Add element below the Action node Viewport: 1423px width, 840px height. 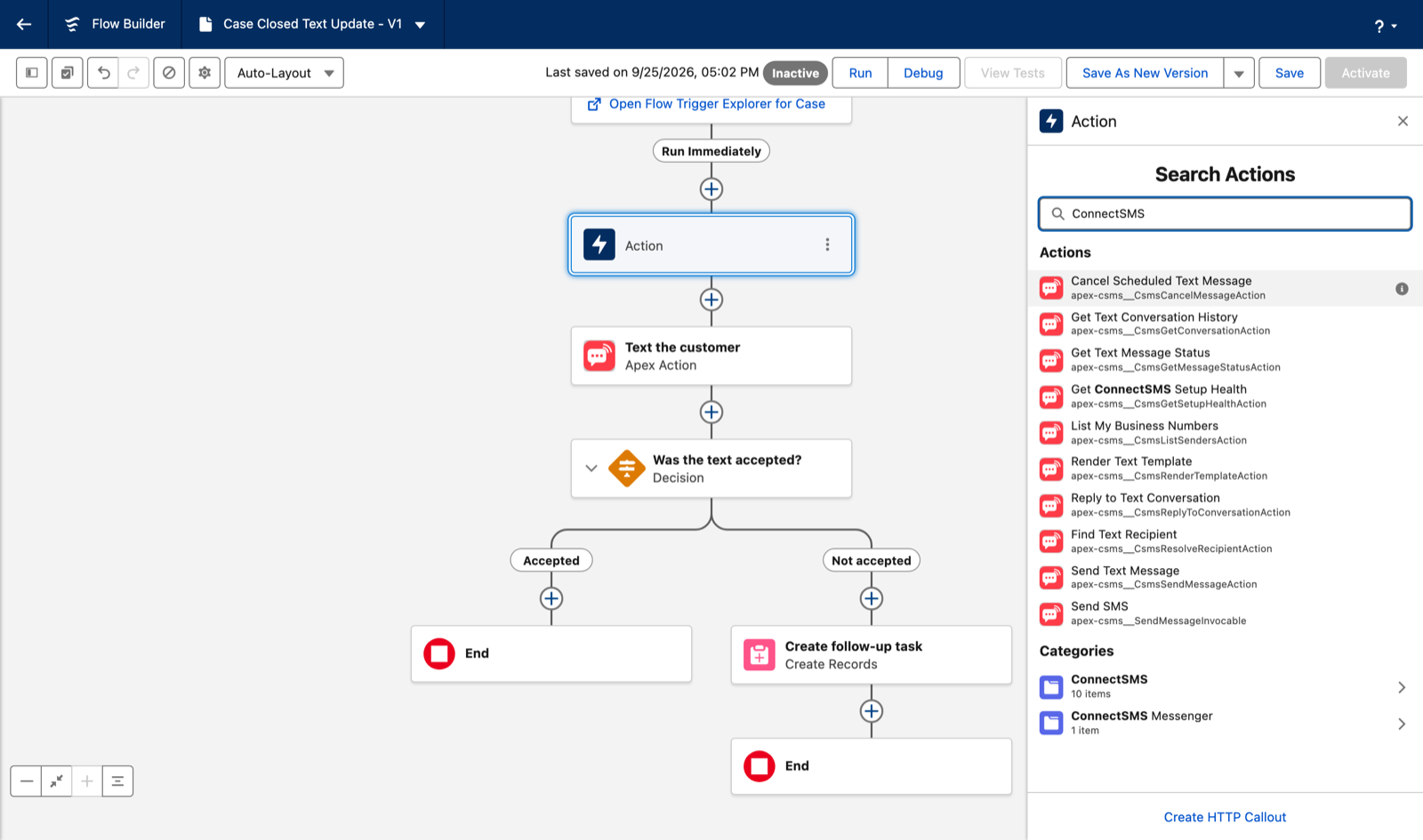click(x=711, y=300)
